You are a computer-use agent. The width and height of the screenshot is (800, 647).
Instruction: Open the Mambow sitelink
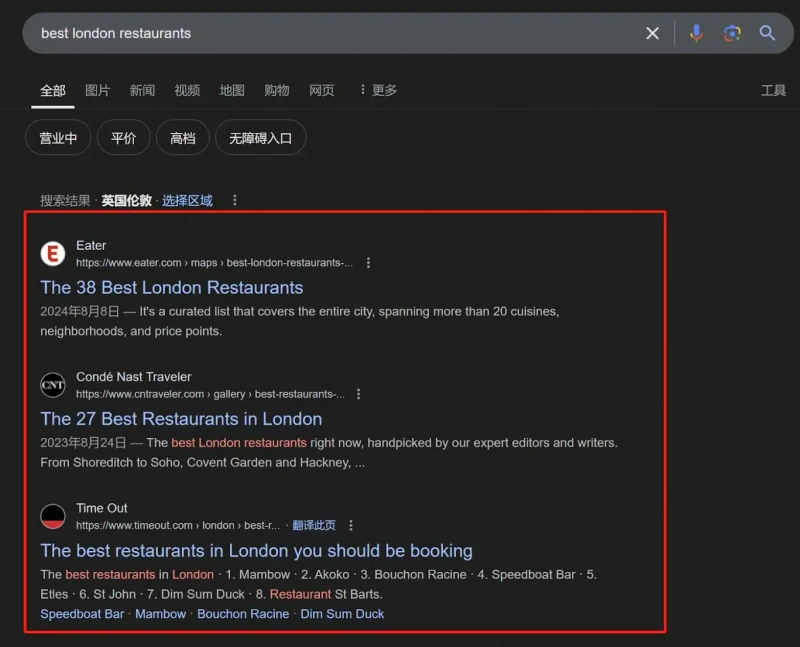pos(160,614)
